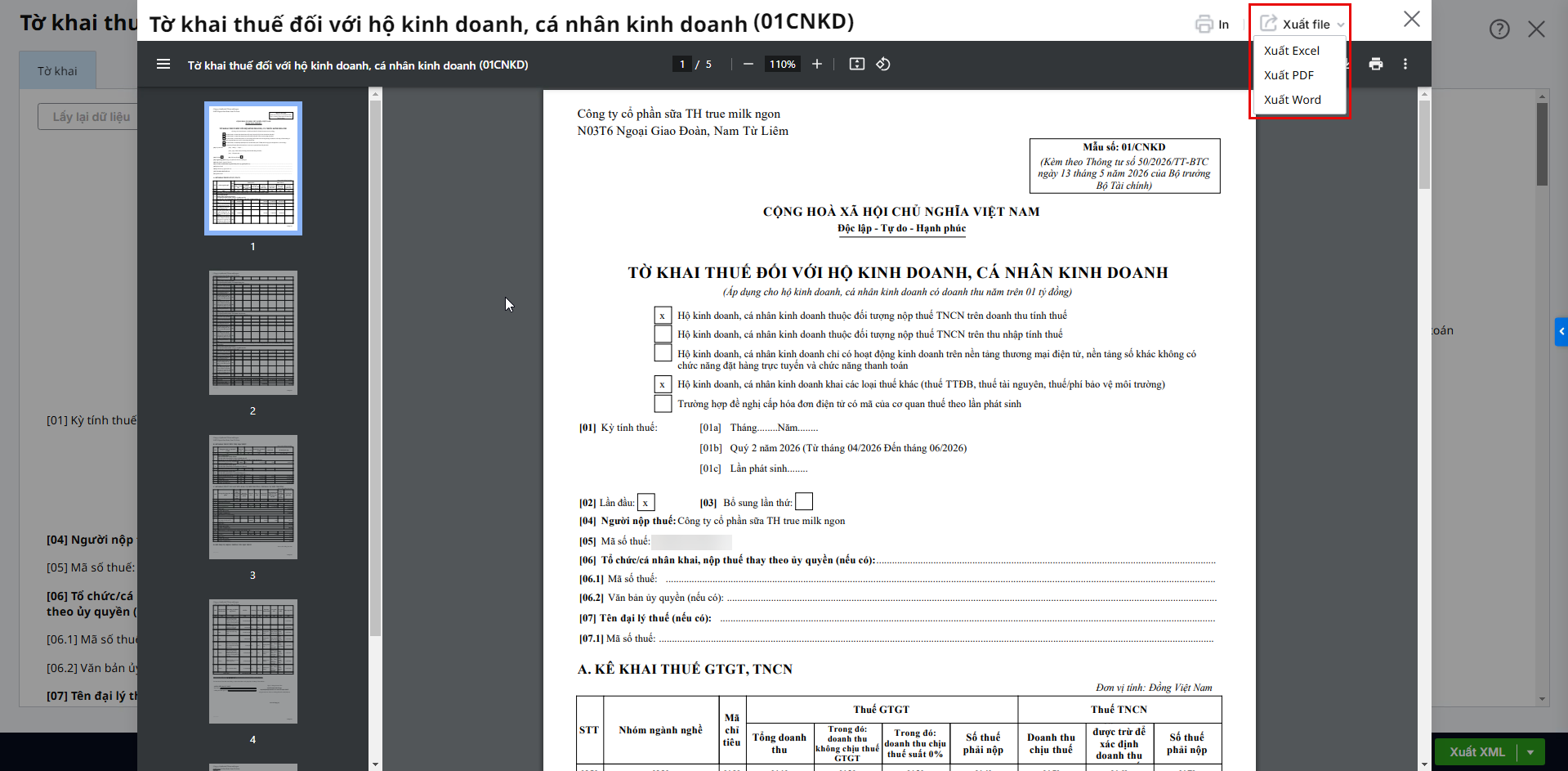Click the document scroll up arrow
Screen dimensions: 1568x771
tap(1424, 94)
